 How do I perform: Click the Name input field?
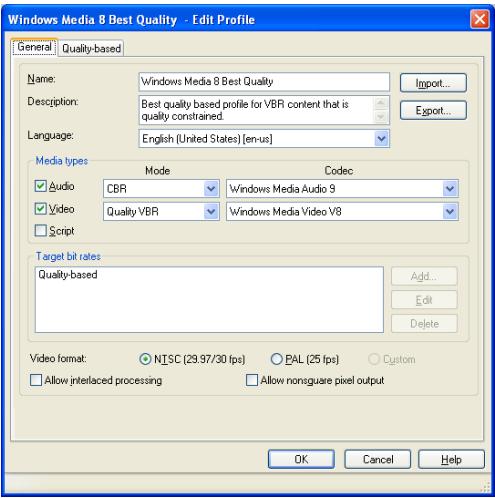264,82
